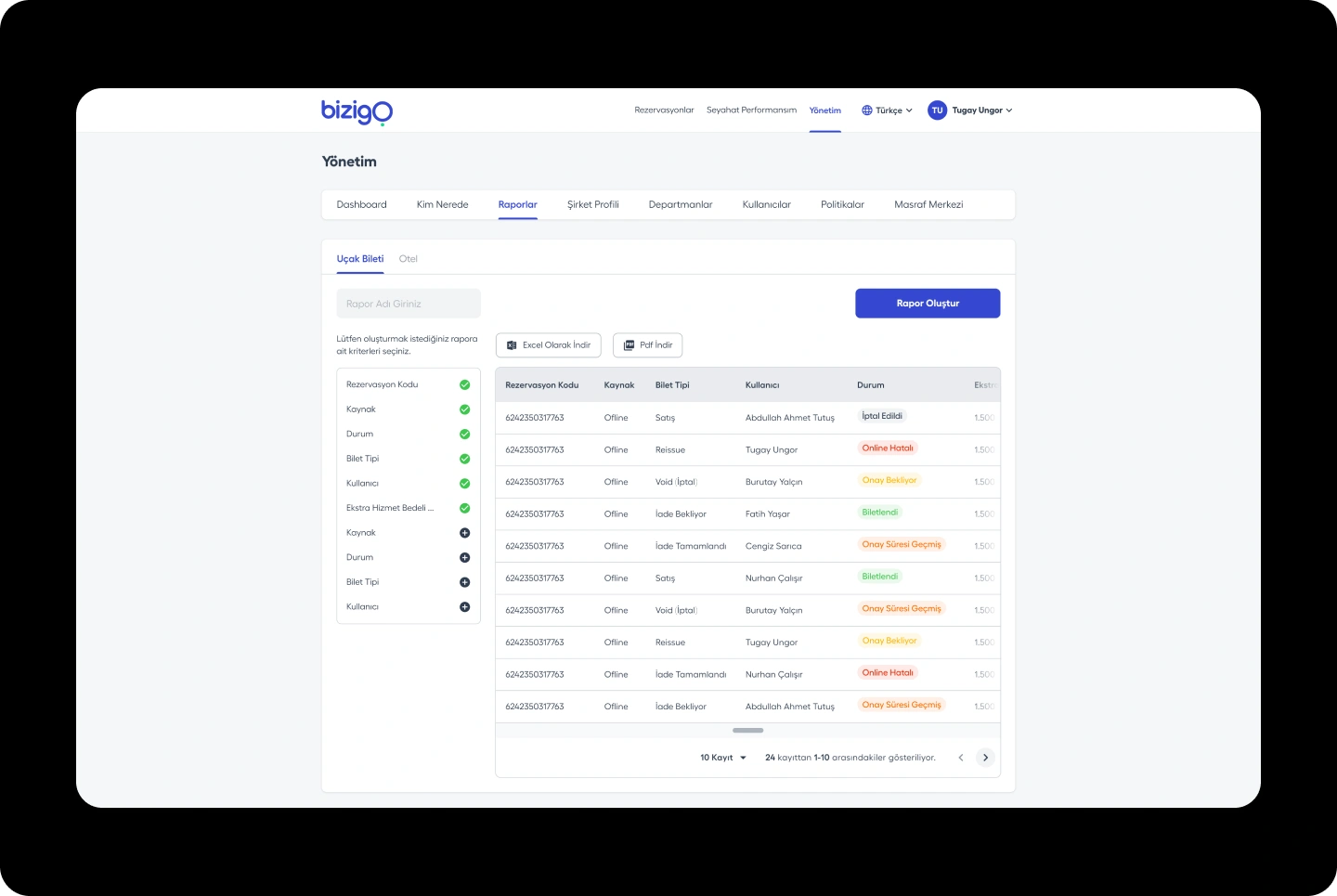Select Yönetim in top navigation
Image resolution: width=1337 pixels, height=896 pixels.
[824, 110]
